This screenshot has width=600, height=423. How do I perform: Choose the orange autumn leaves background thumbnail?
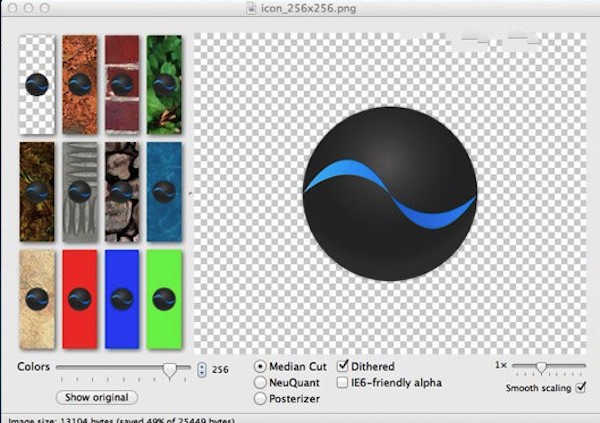[80, 85]
